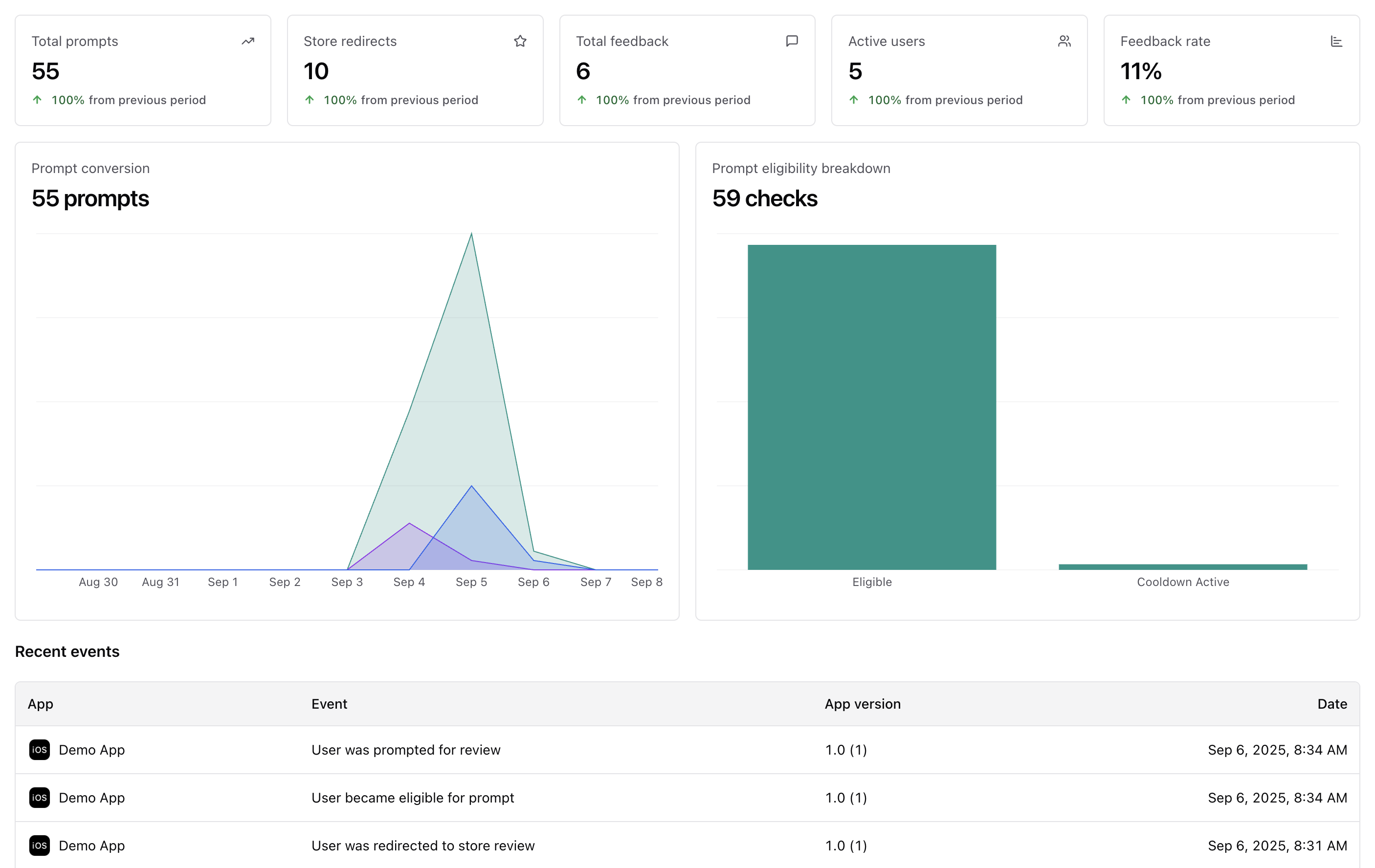Select the Eligible bar in the breakdown chart
The height and width of the screenshot is (868, 1375).
(x=871, y=405)
